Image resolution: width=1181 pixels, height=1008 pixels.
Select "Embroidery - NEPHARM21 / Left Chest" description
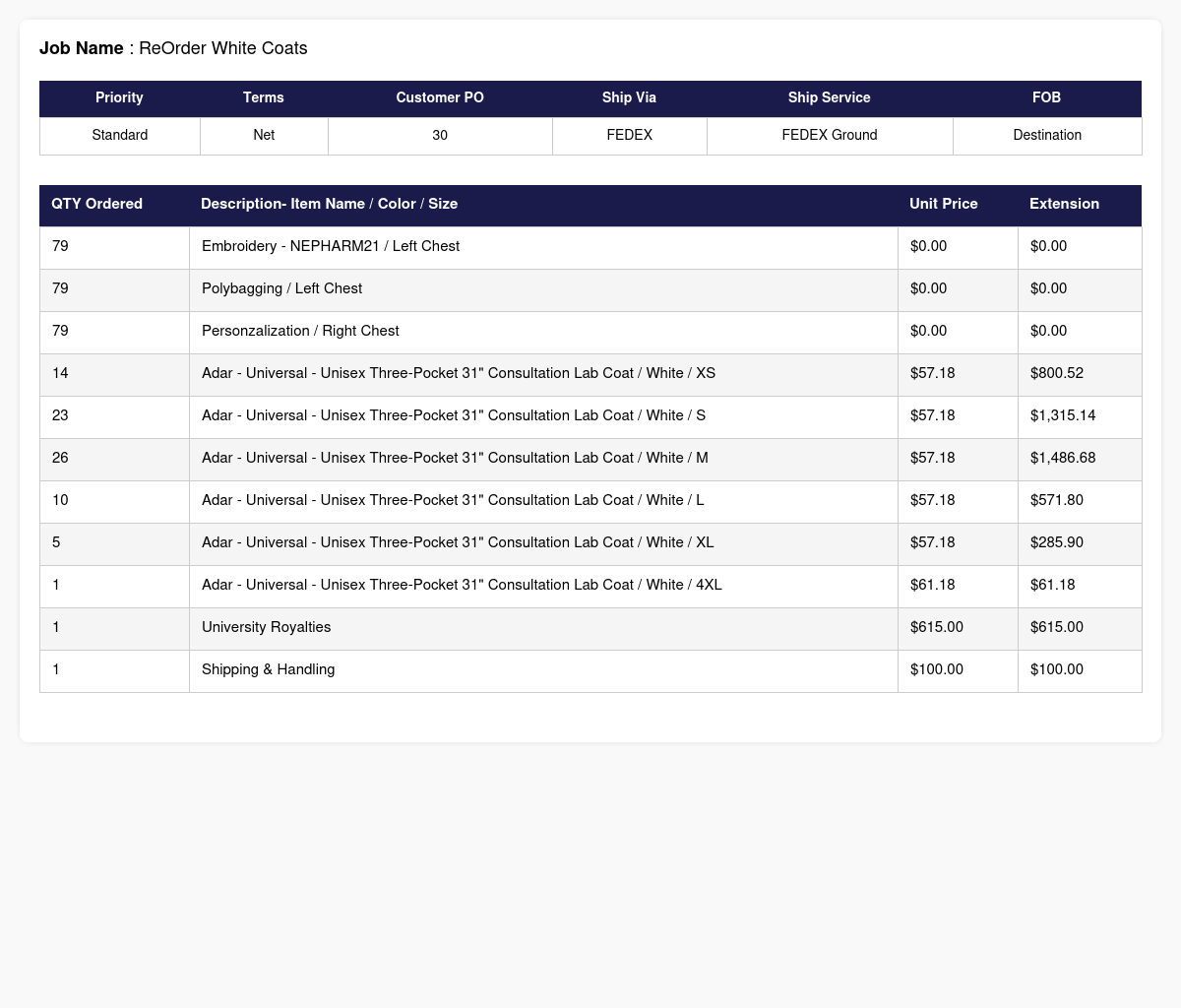331,246
